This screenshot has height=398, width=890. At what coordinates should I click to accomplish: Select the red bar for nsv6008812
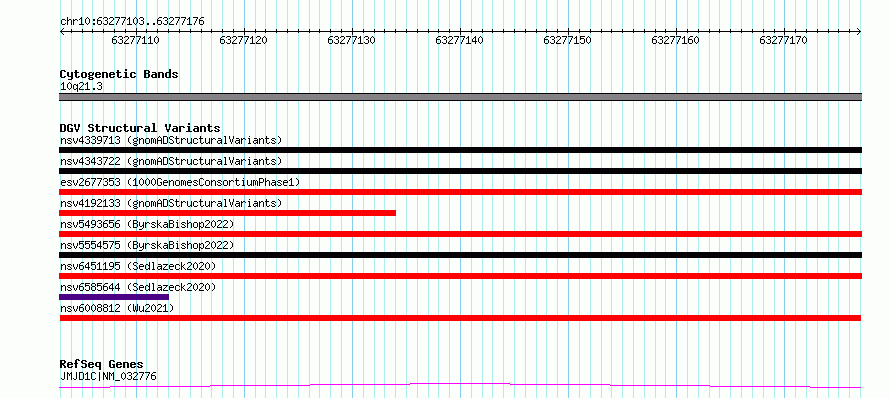click(x=460, y=318)
